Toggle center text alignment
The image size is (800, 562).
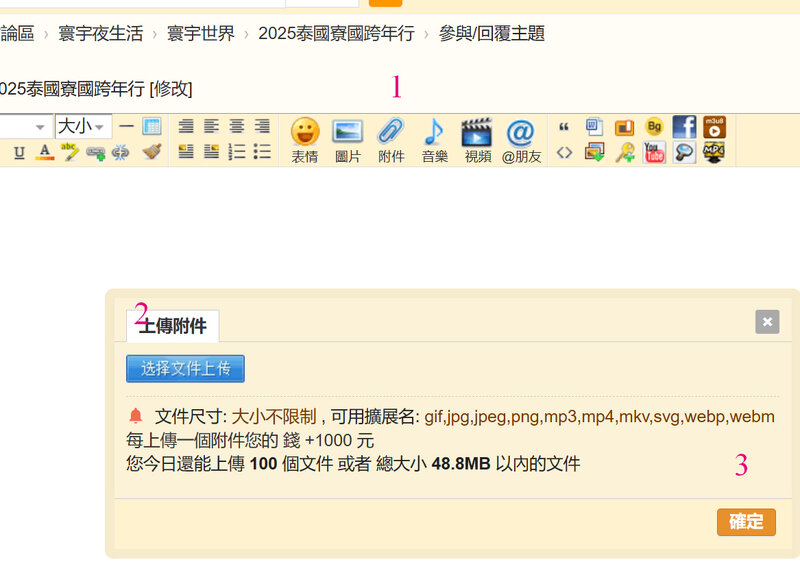coord(237,126)
